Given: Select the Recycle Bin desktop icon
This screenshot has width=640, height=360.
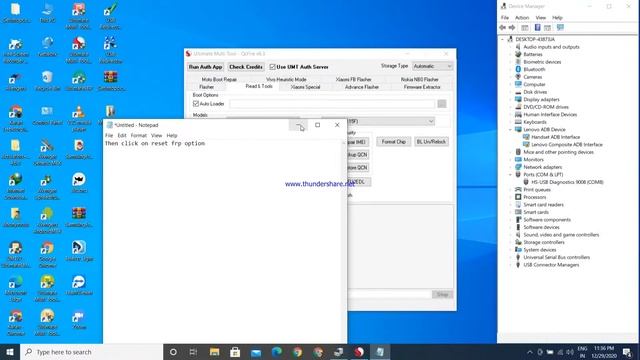Looking at the screenshot, I should (48, 81).
